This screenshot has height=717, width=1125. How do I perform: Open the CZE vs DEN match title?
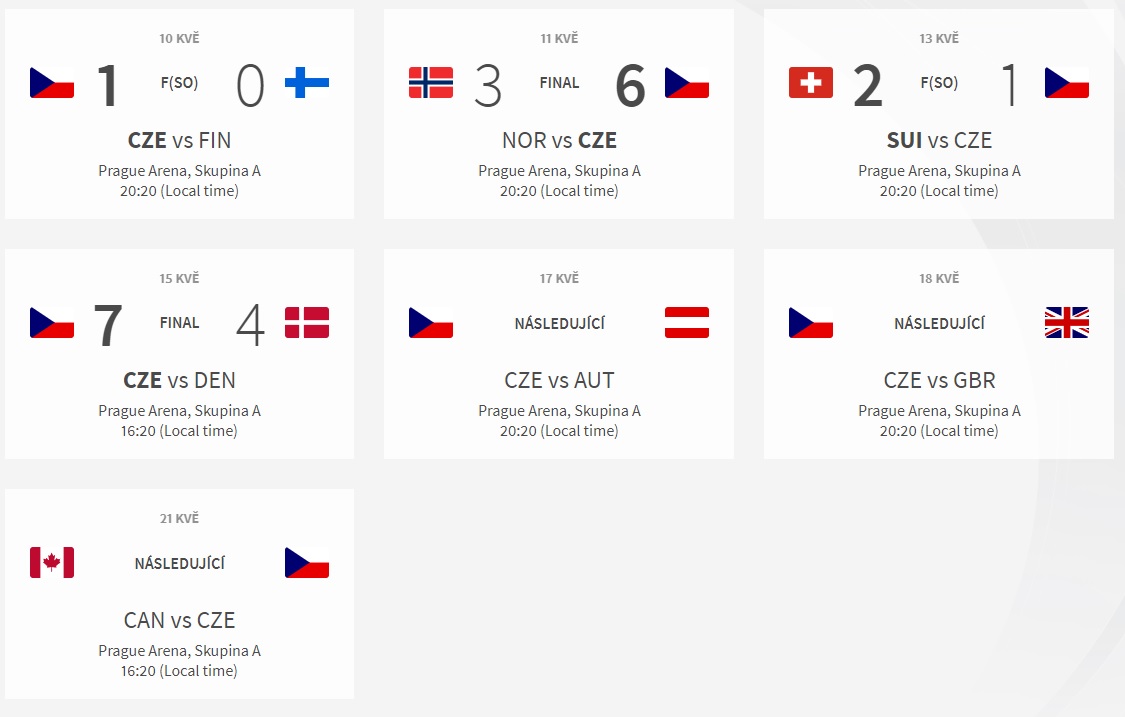tap(179, 380)
